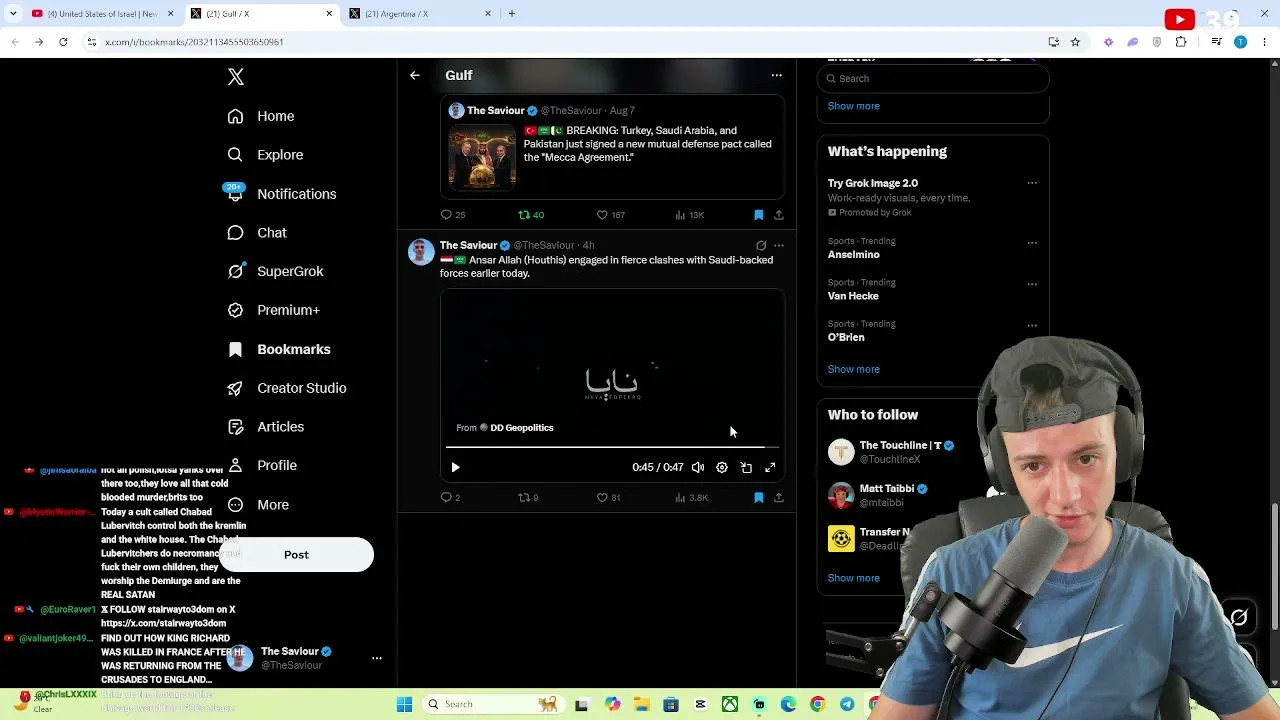Open account menu dots beside The Saviour
This screenshot has height=720, width=1280.
[x=377, y=658]
